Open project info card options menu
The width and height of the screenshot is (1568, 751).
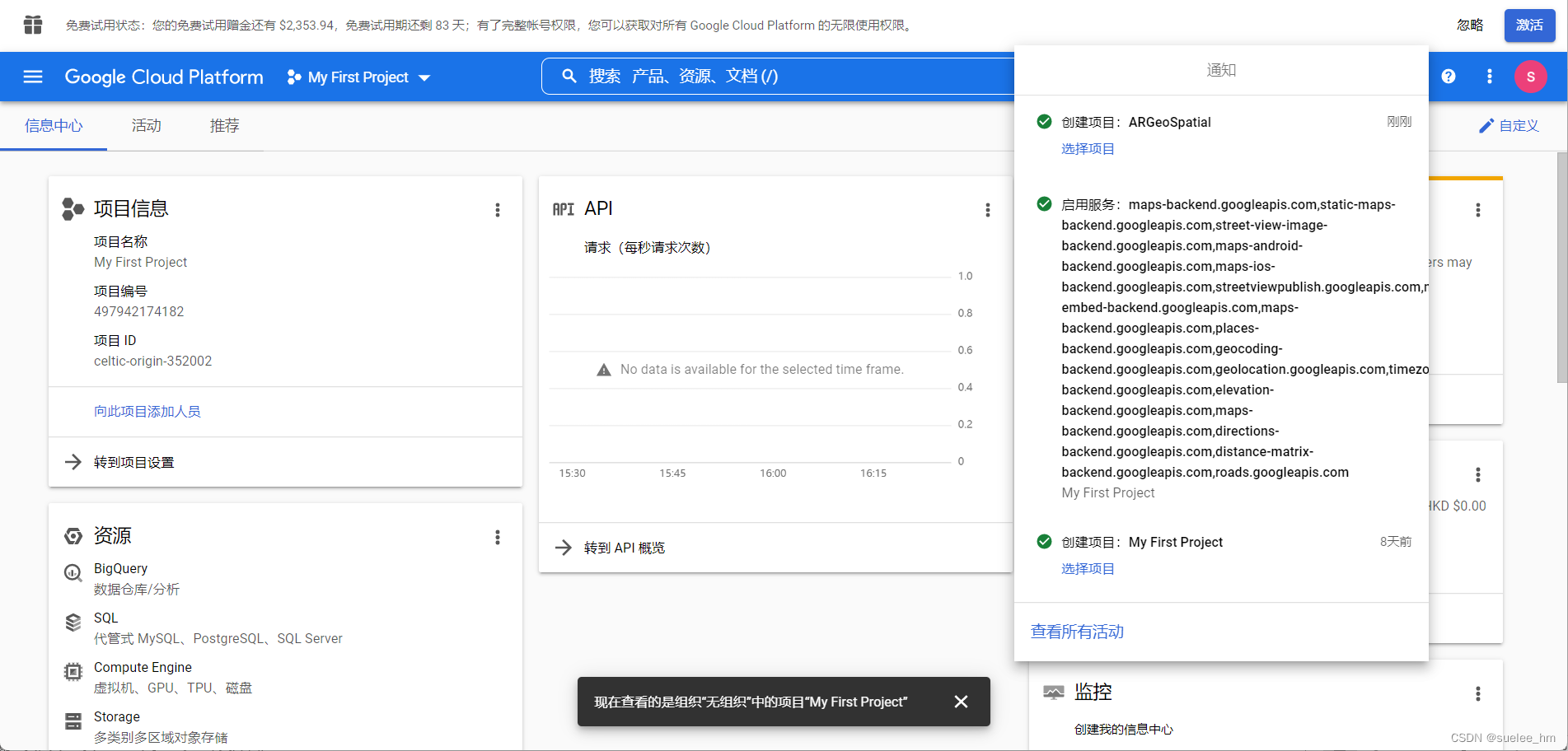(498, 210)
